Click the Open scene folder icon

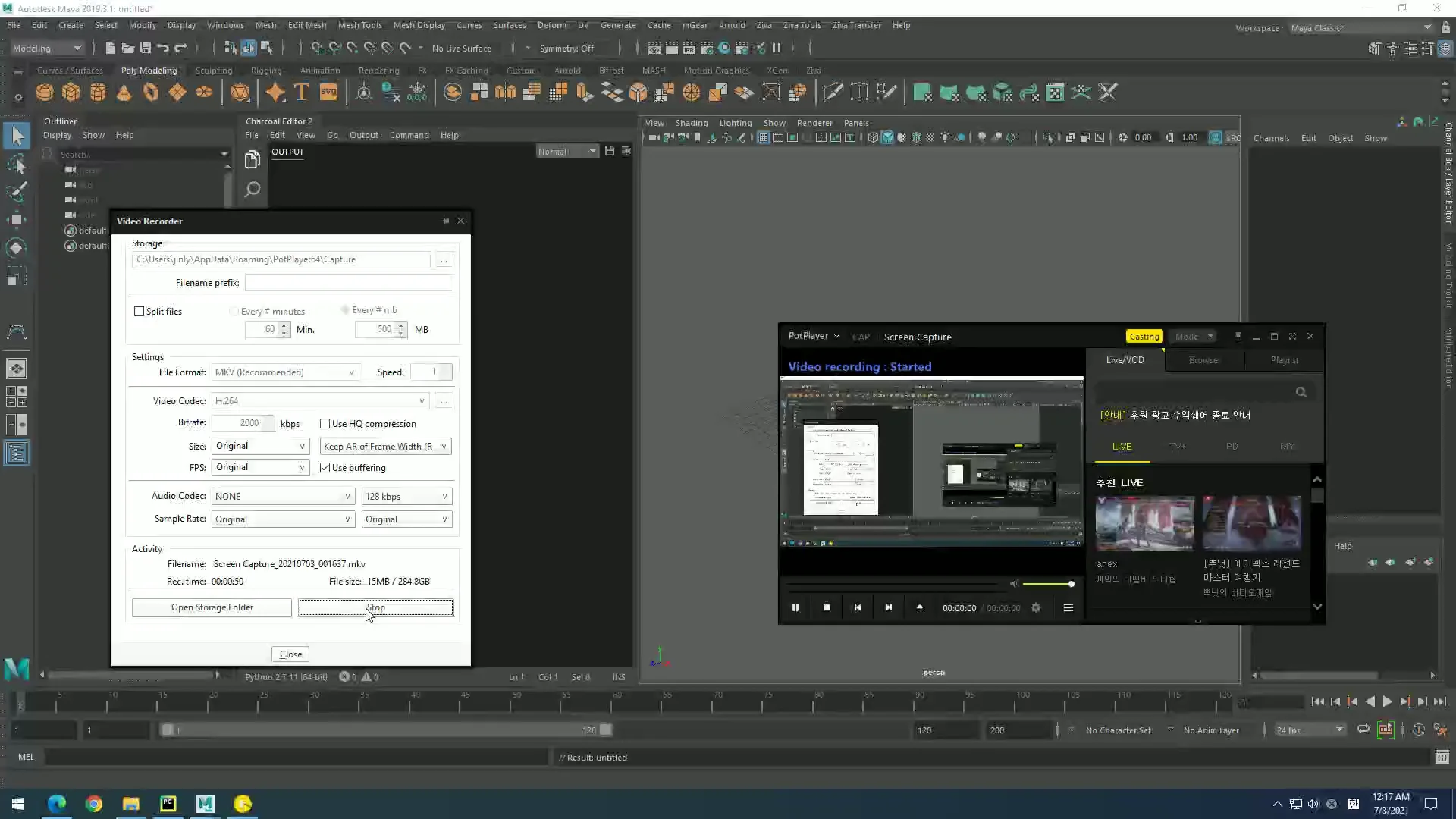point(128,48)
